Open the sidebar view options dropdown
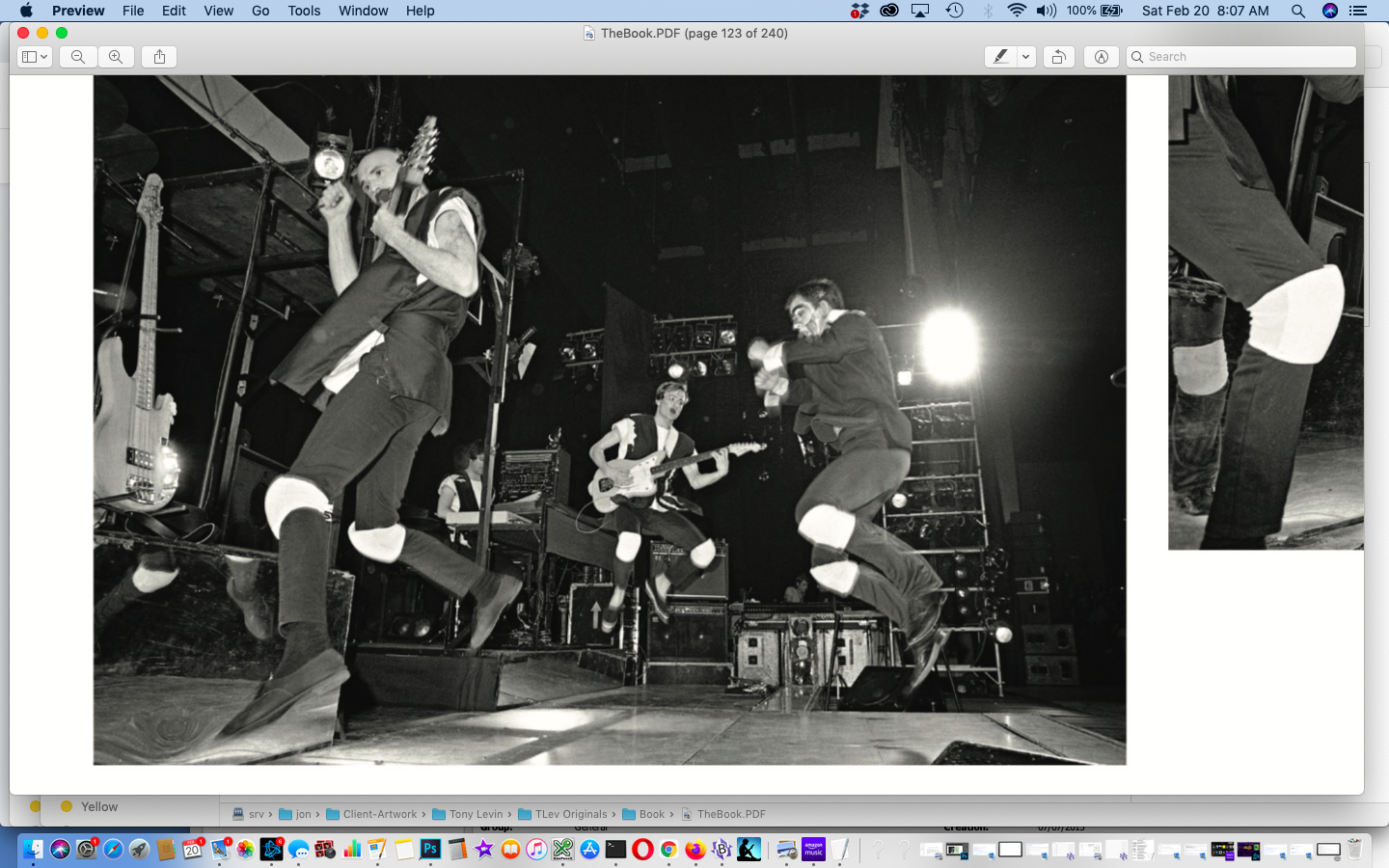Screen dimensions: 1389x868 pyautogui.click(x=35, y=57)
